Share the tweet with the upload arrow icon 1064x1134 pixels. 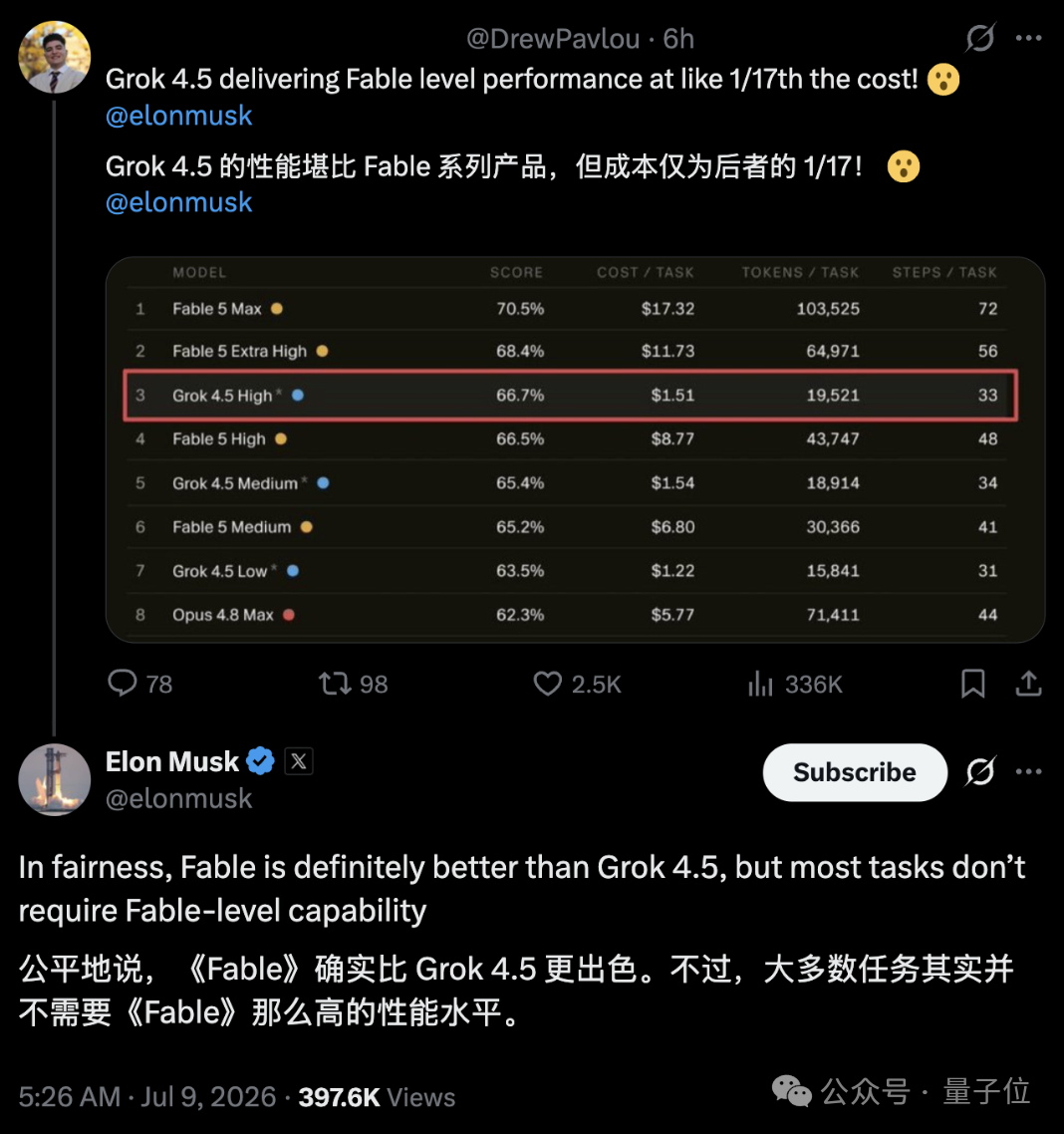coord(1028,683)
